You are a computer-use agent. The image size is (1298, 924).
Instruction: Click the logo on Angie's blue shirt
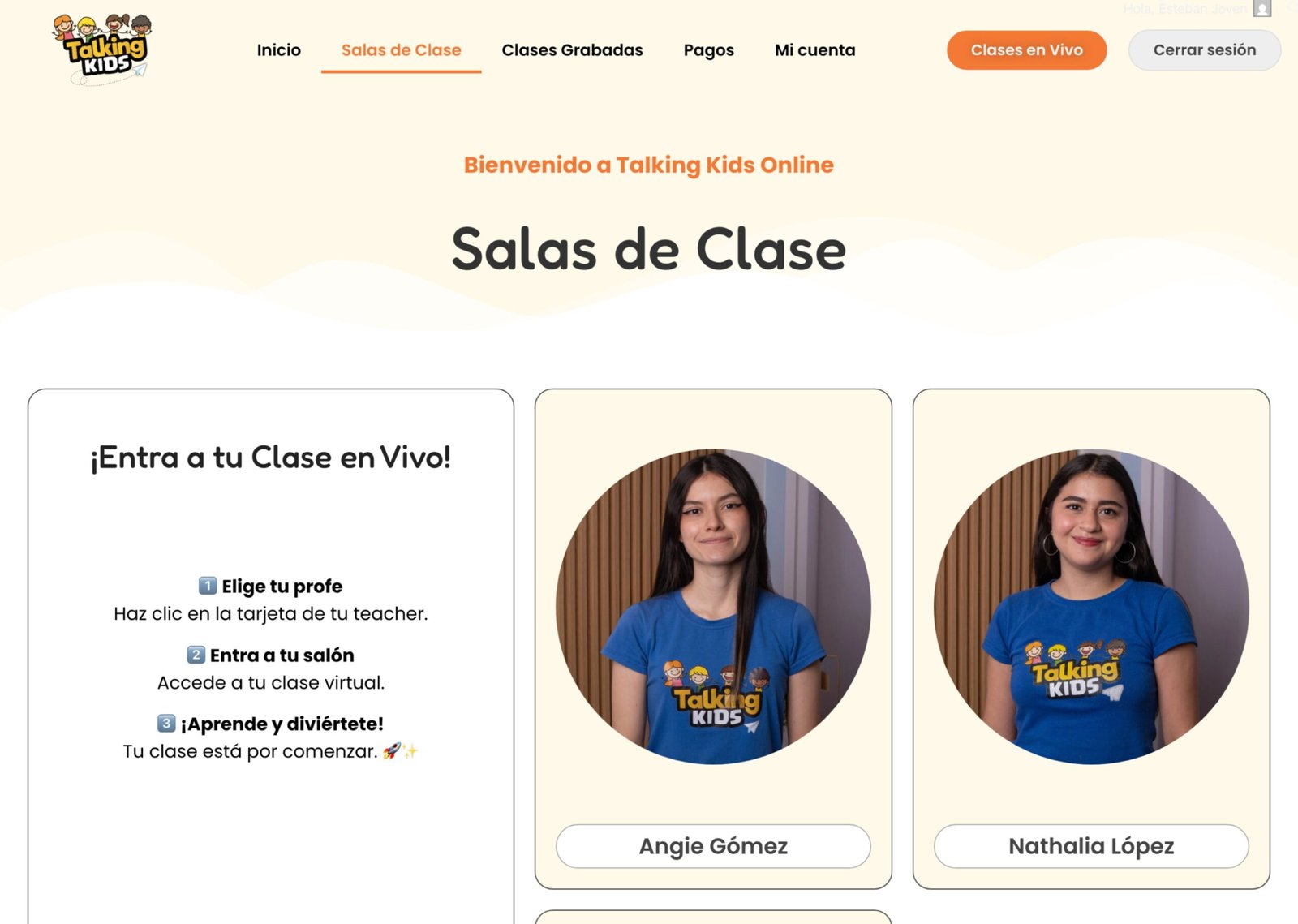[x=715, y=697]
